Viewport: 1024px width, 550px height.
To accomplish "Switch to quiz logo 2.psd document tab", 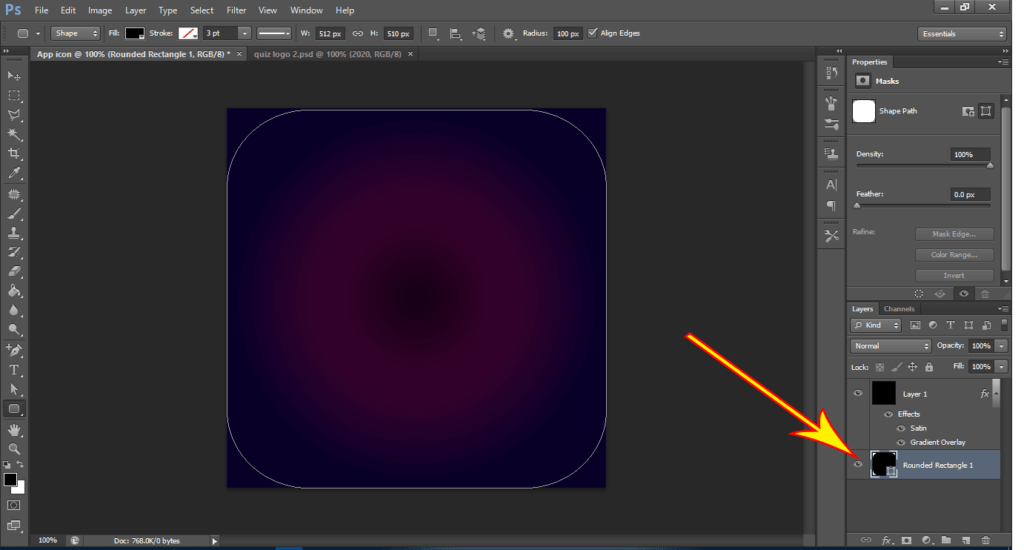I will (328, 54).
